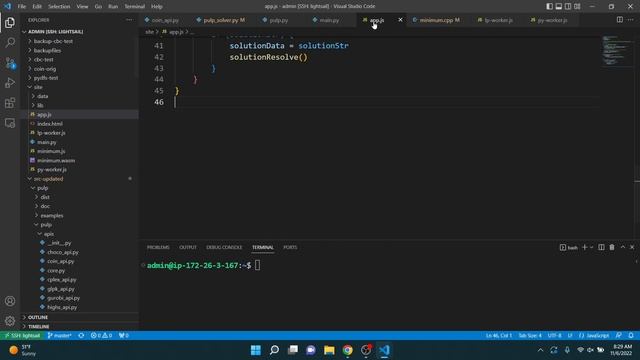
Task: Open the File menu
Action: (22, 6)
